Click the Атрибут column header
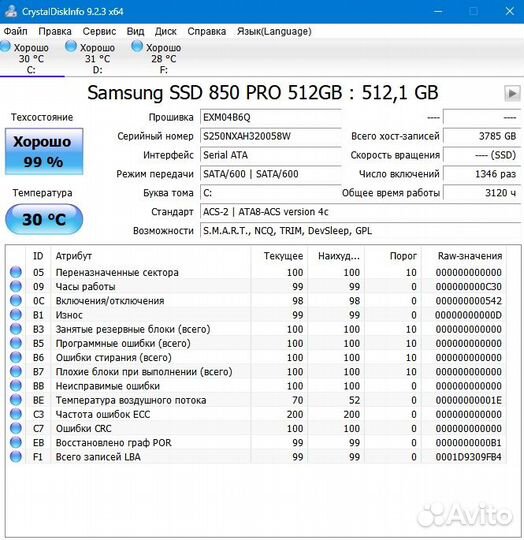The height and width of the screenshot is (540, 524). (151, 256)
